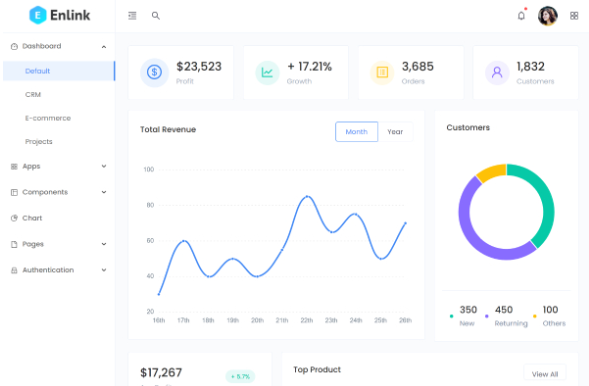Click the 1,832 customers value
This screenshot has width=589, height=386.
(x=530, y=66)
